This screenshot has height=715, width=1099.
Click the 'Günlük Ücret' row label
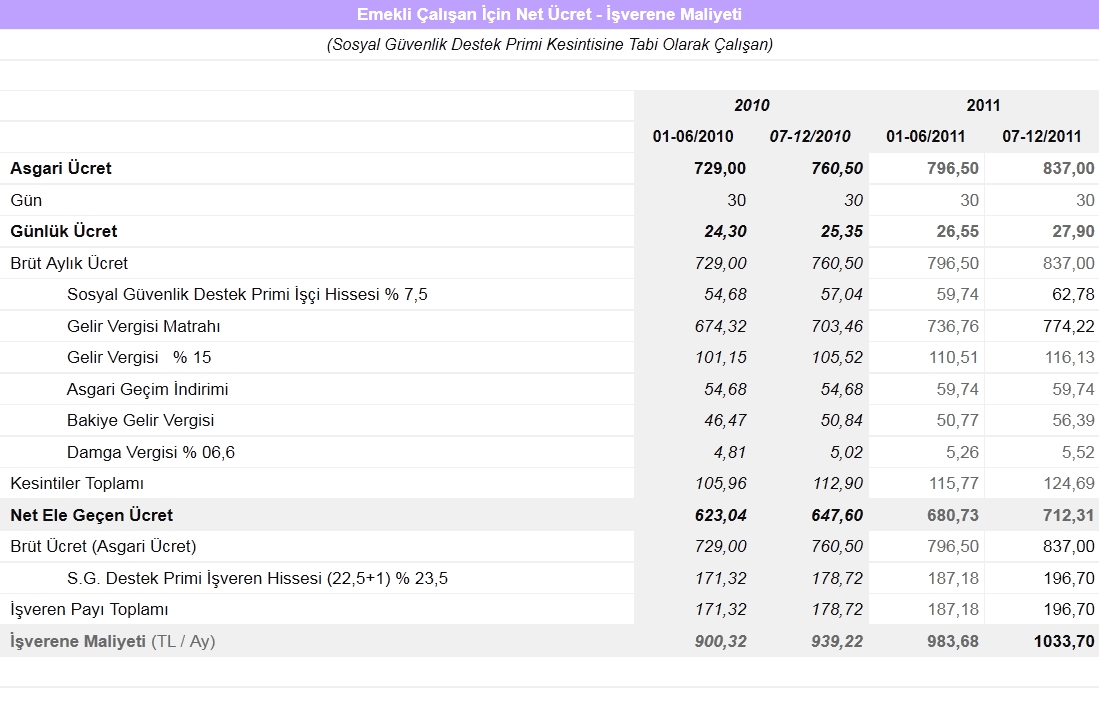pyautogui.click(x=64, y=231)
